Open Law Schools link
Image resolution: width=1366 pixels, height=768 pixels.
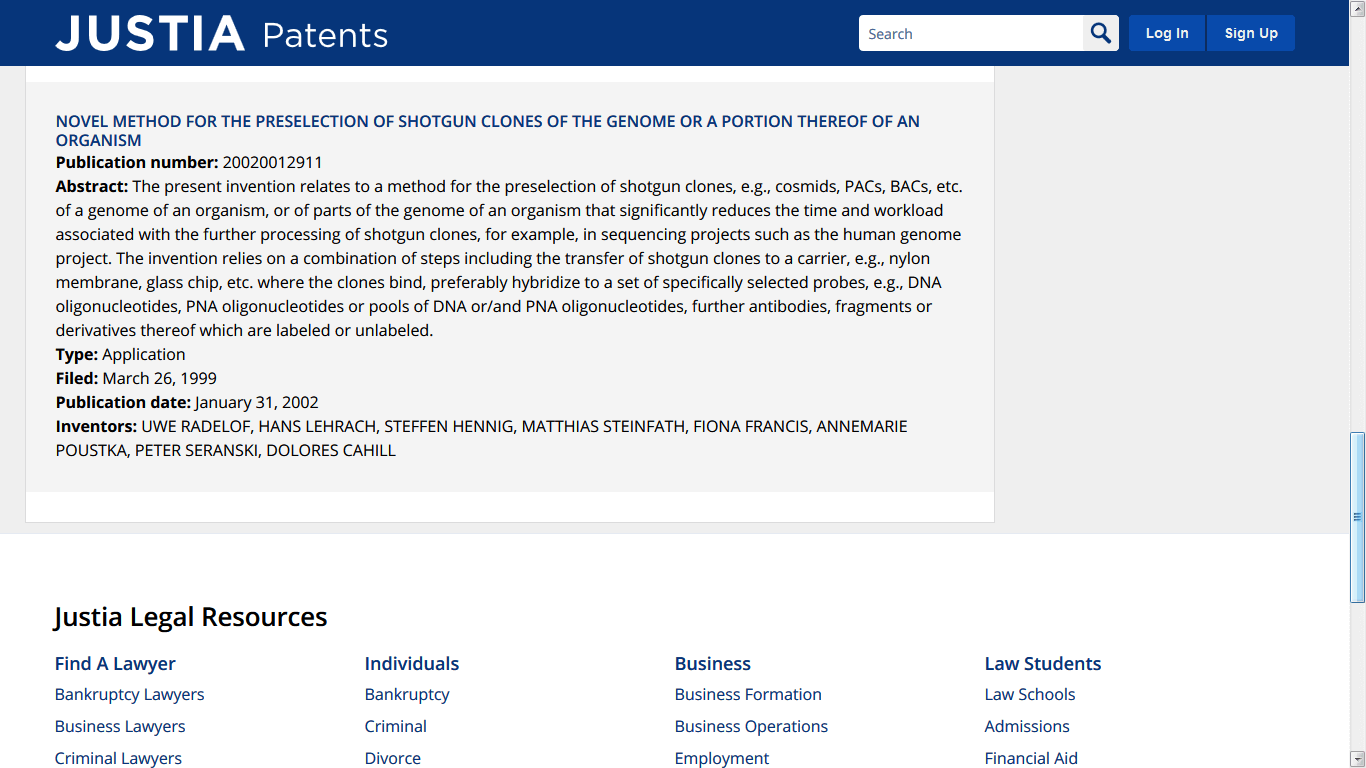[1030, 694]
